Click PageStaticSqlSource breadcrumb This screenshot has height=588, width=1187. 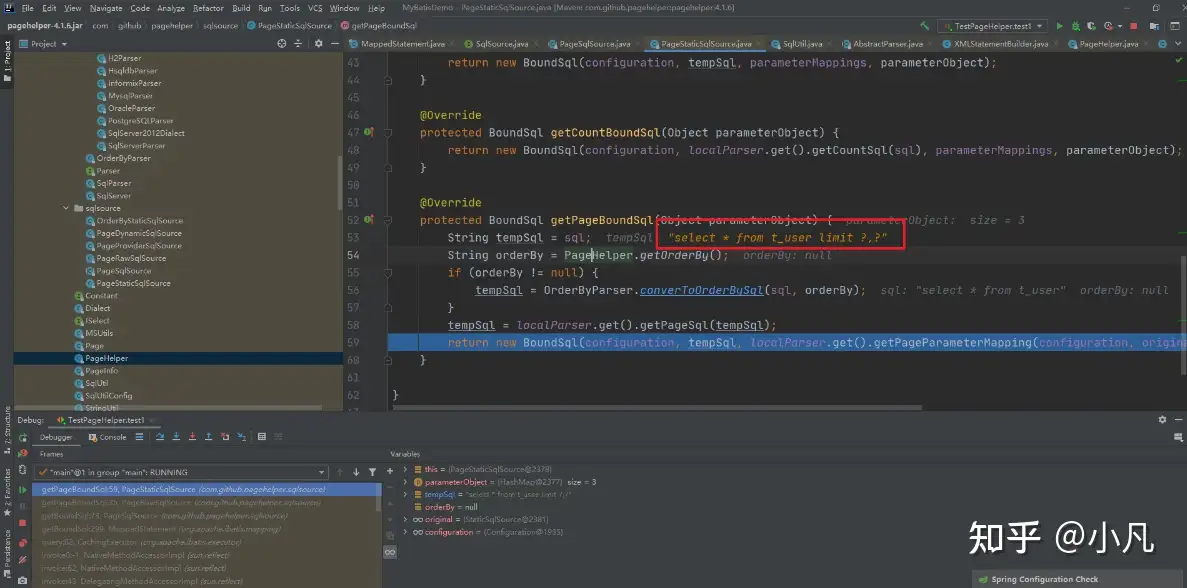click(289, 26)
